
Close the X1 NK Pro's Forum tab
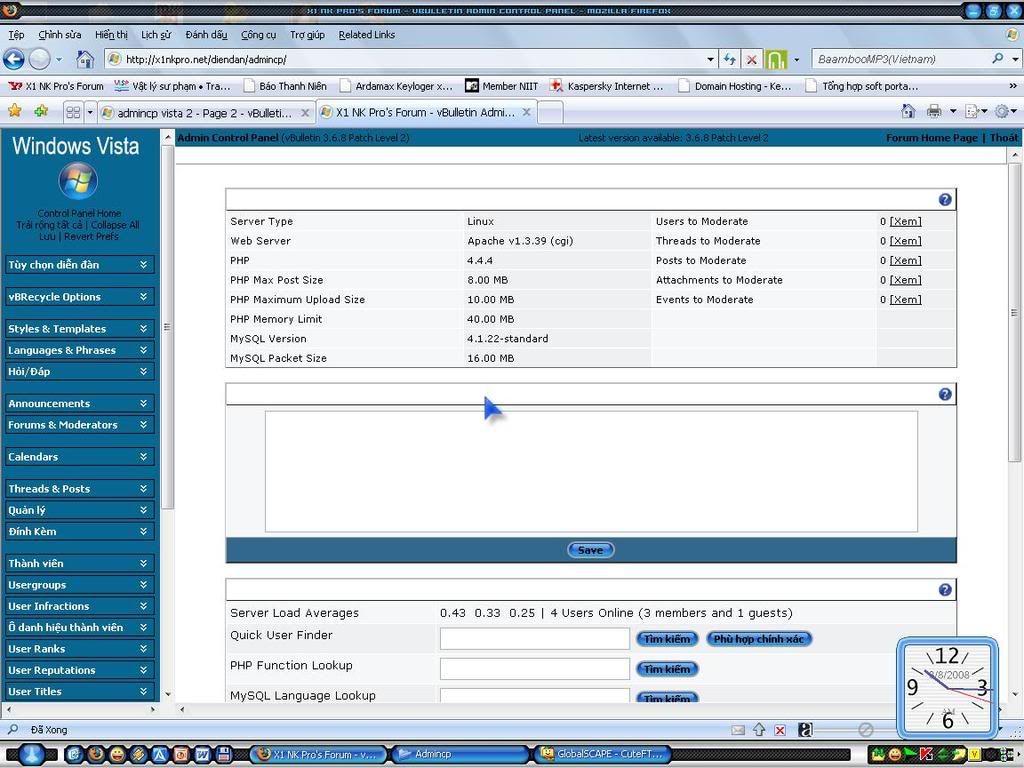tap(526, 112)
